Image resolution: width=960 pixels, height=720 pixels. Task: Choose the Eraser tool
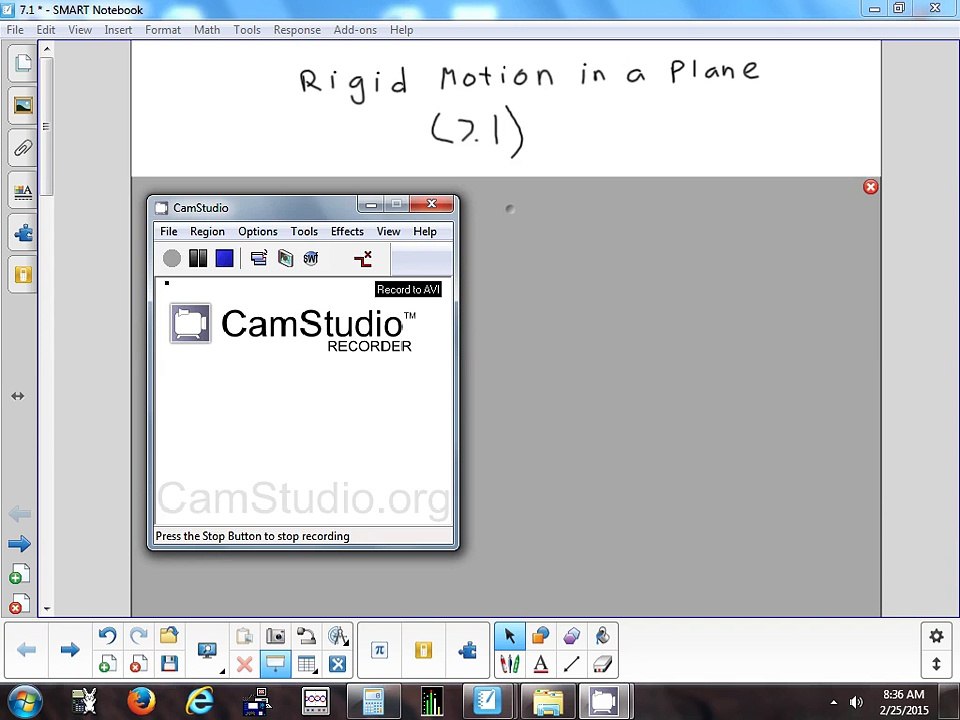pos(602,664)
